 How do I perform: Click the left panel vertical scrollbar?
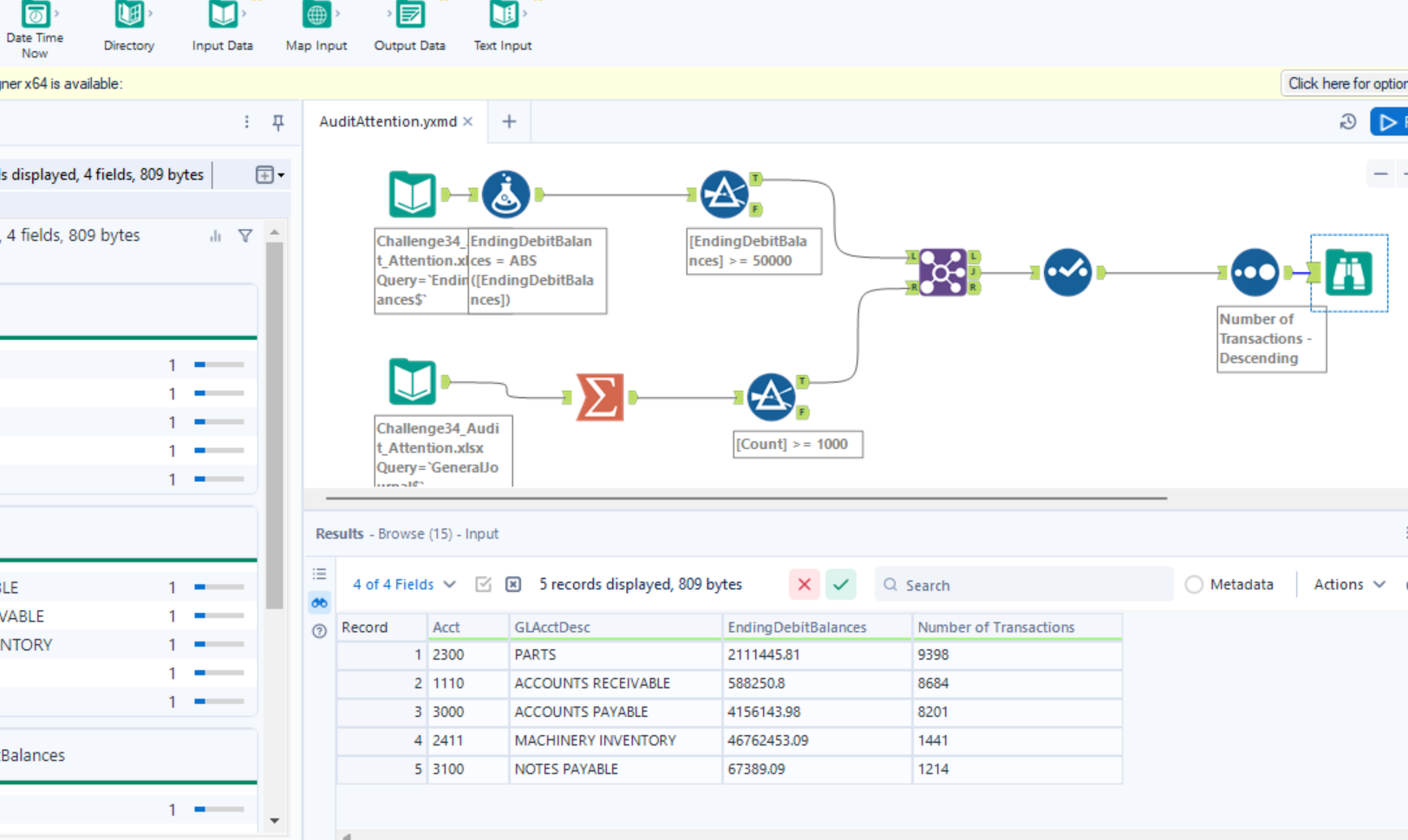[x=274, y=425]
